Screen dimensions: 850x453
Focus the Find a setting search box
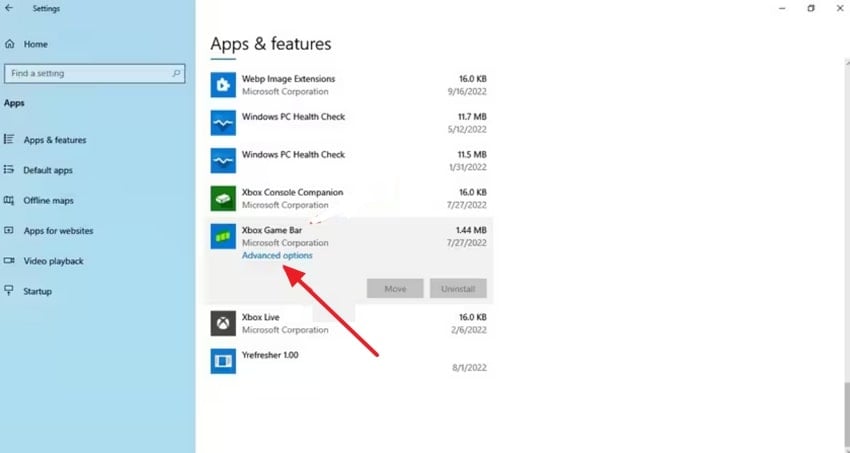(x=94, y=73)
